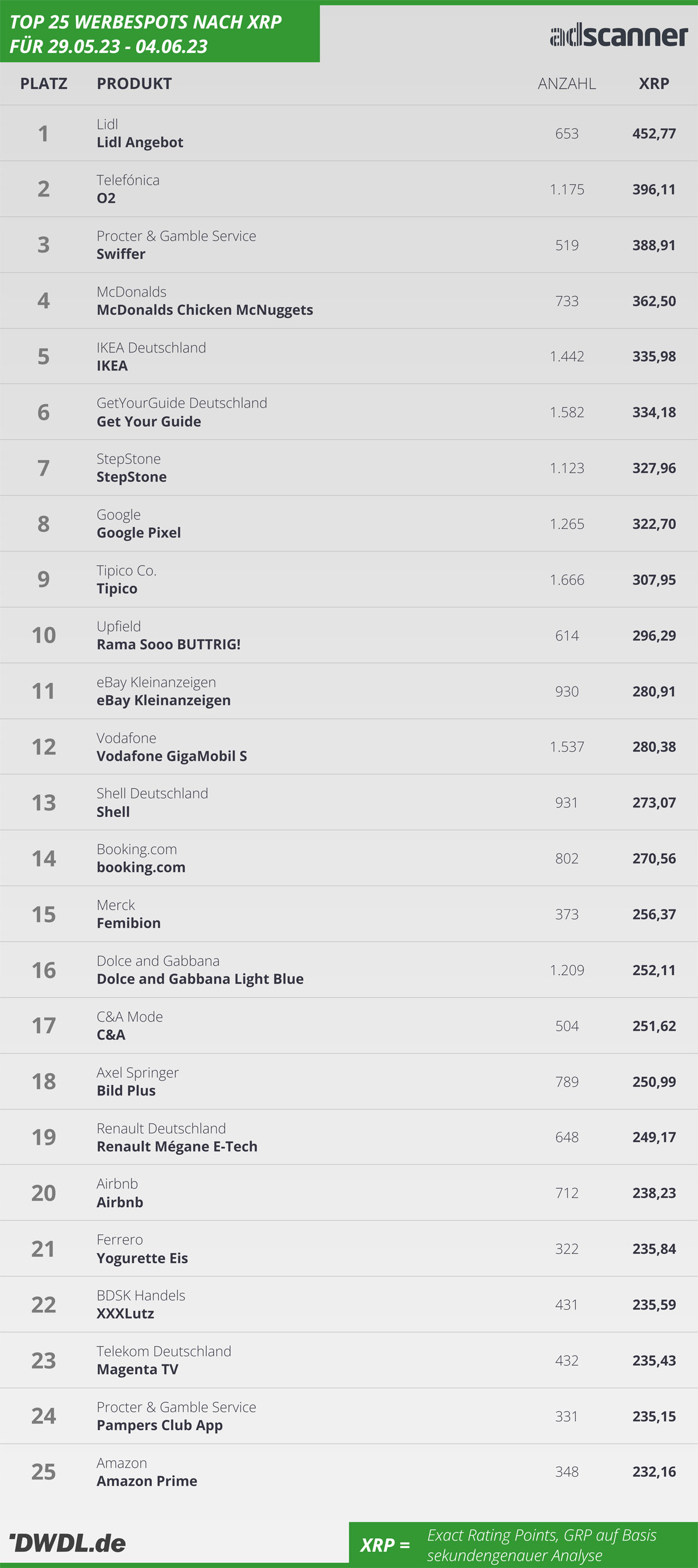Choose the Get Your Guide entry

[348, 412]
